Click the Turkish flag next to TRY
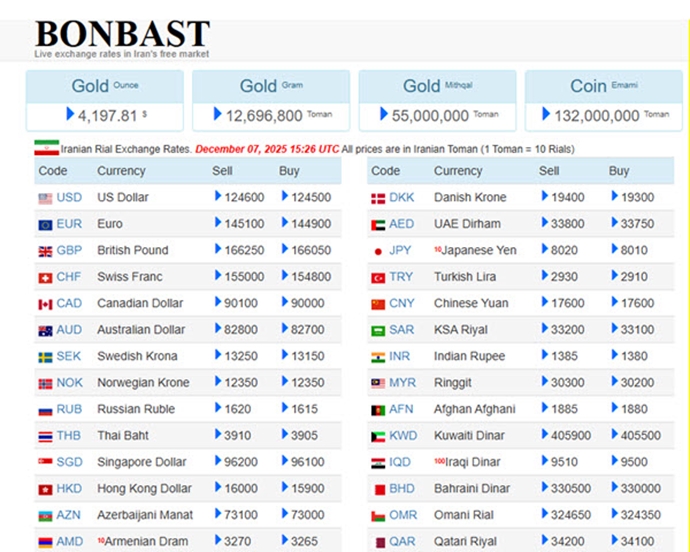690x552 pixels. tap(378, 277)
